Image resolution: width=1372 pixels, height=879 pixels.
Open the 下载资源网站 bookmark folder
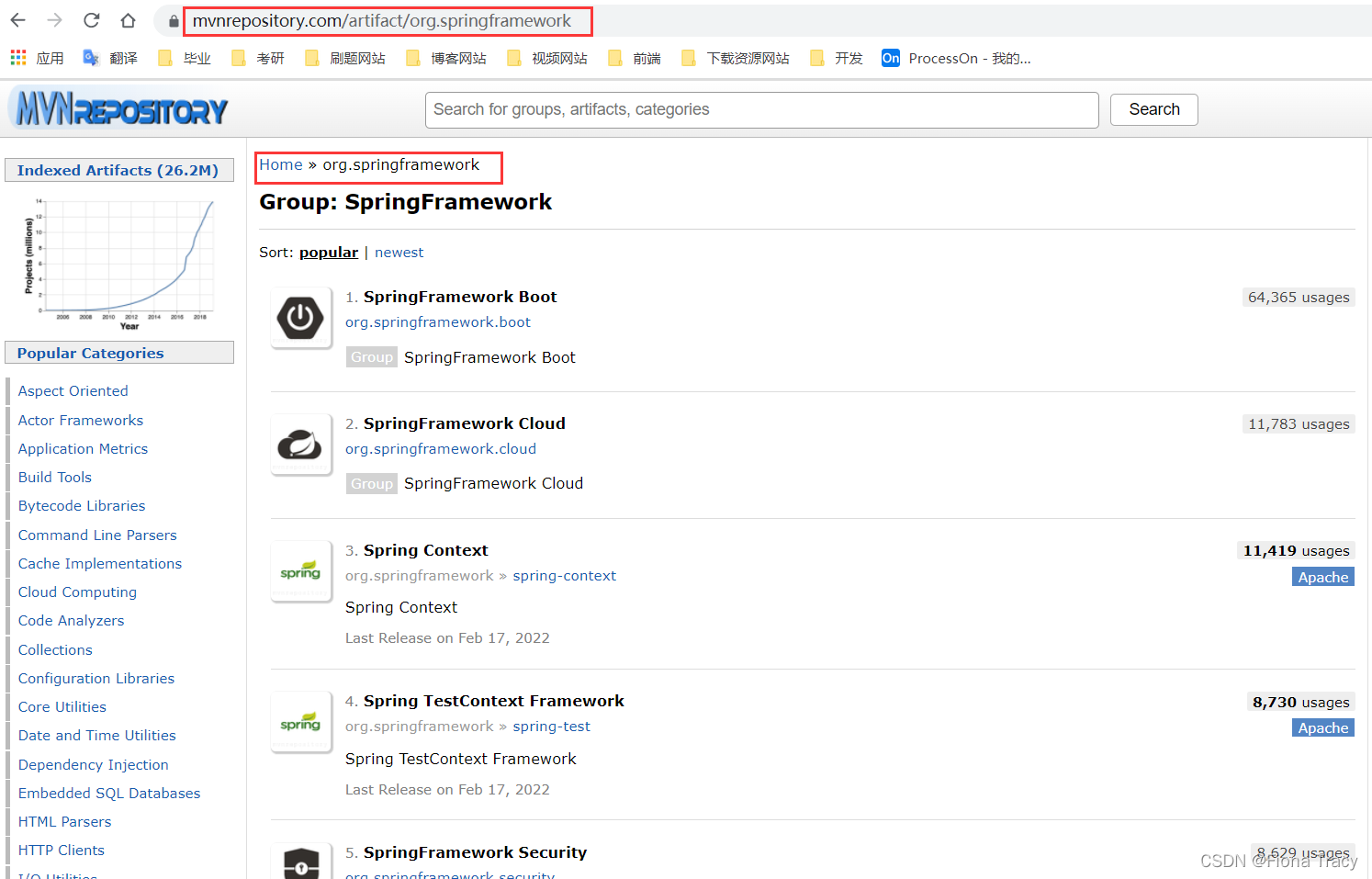point(736,58)
